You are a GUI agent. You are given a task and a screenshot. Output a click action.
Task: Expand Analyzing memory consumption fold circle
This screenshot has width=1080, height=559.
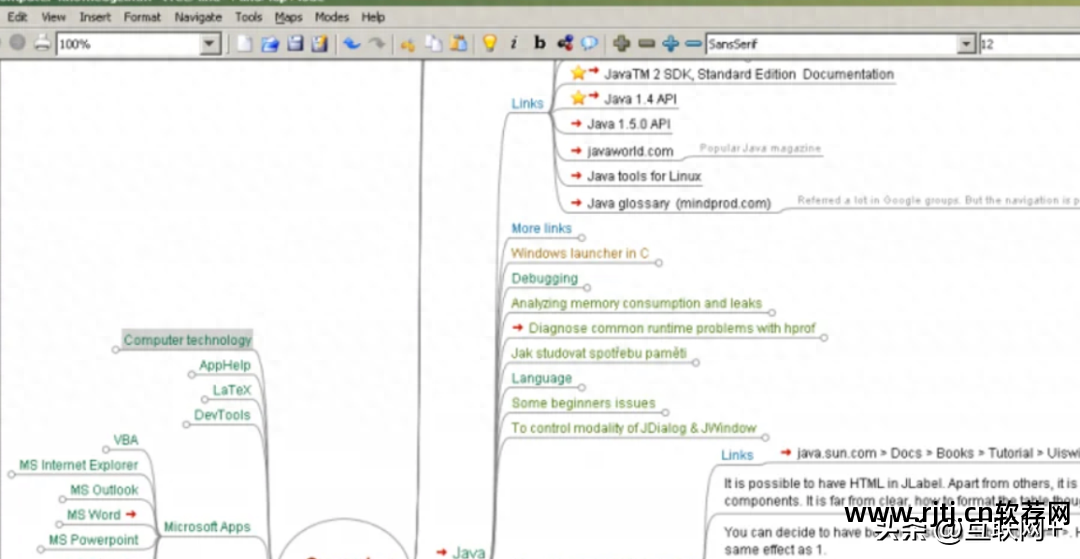pos(771,313)
